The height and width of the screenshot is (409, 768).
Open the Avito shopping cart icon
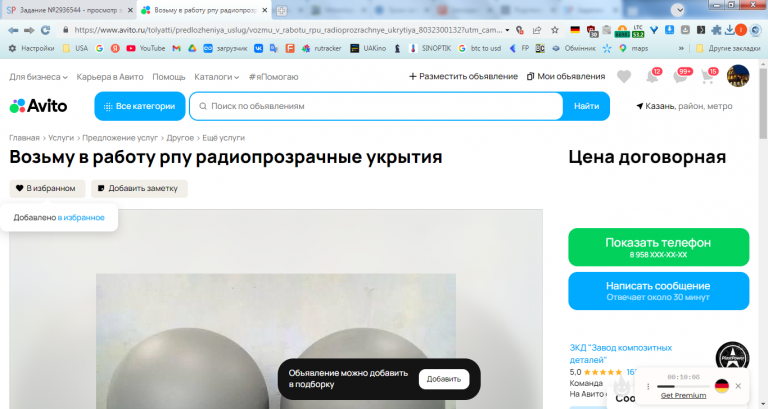(708, 76)
